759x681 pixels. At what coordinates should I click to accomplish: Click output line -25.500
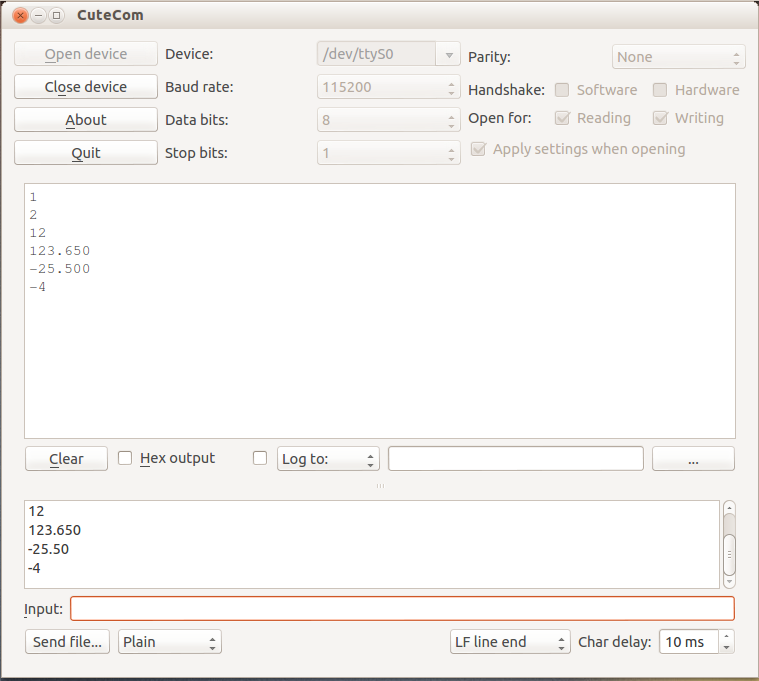[x=60, y=269]
